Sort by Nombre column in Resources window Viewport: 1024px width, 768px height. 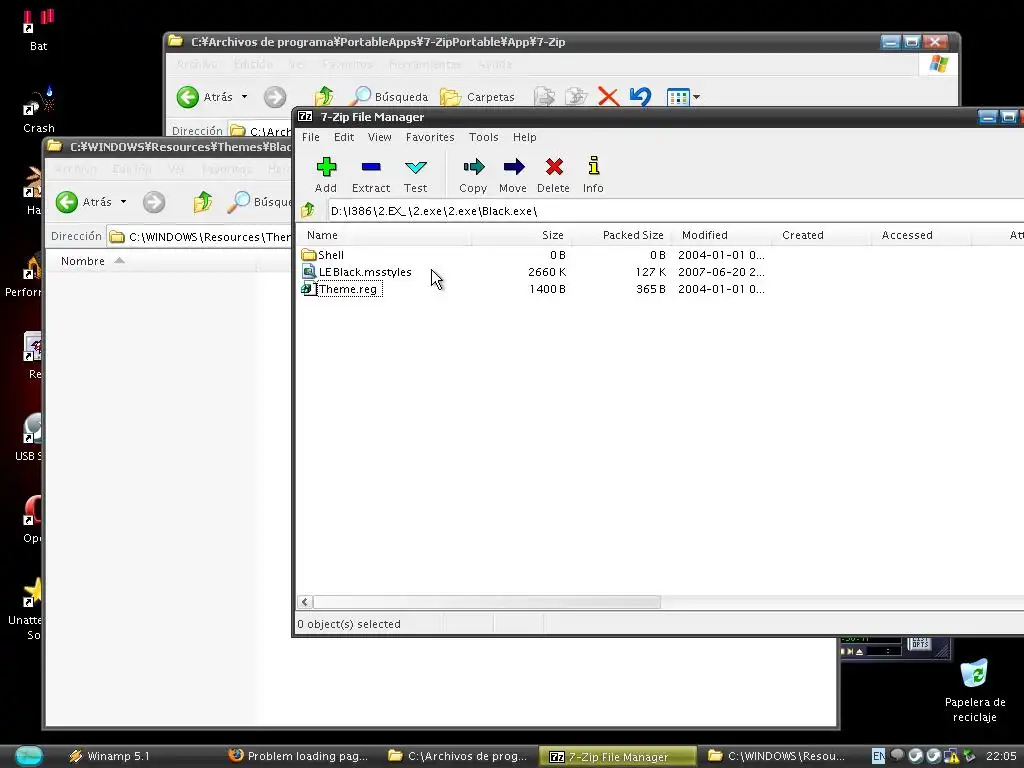[x=152, y=261]
